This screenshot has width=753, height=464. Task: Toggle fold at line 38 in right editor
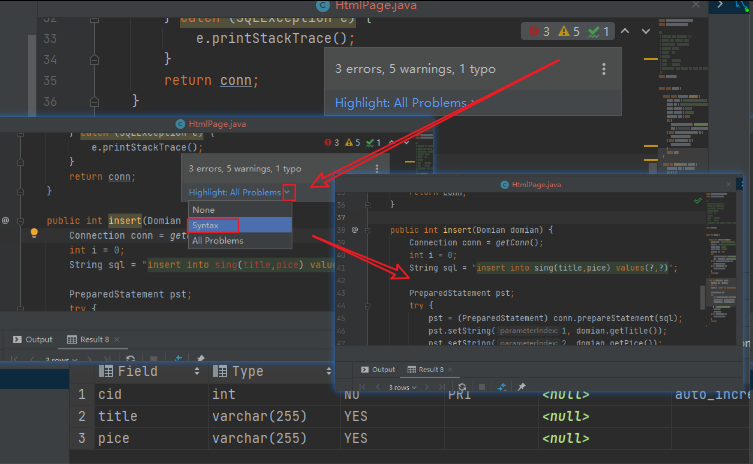pyautogui.click(x=368, y=230)
